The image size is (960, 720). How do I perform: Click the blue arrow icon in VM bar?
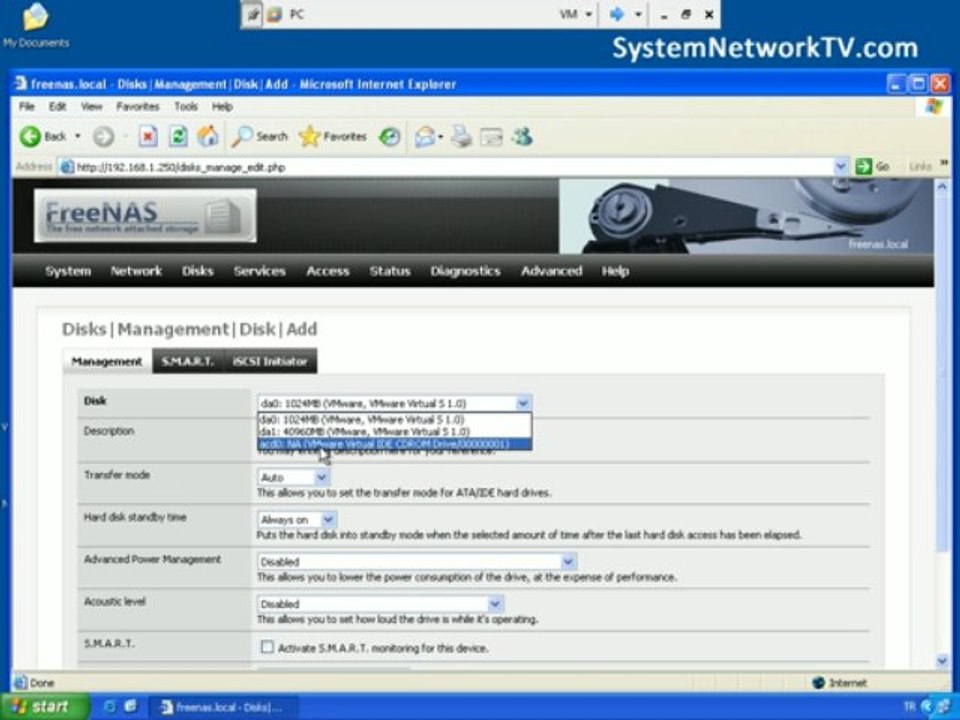point(617,14)
